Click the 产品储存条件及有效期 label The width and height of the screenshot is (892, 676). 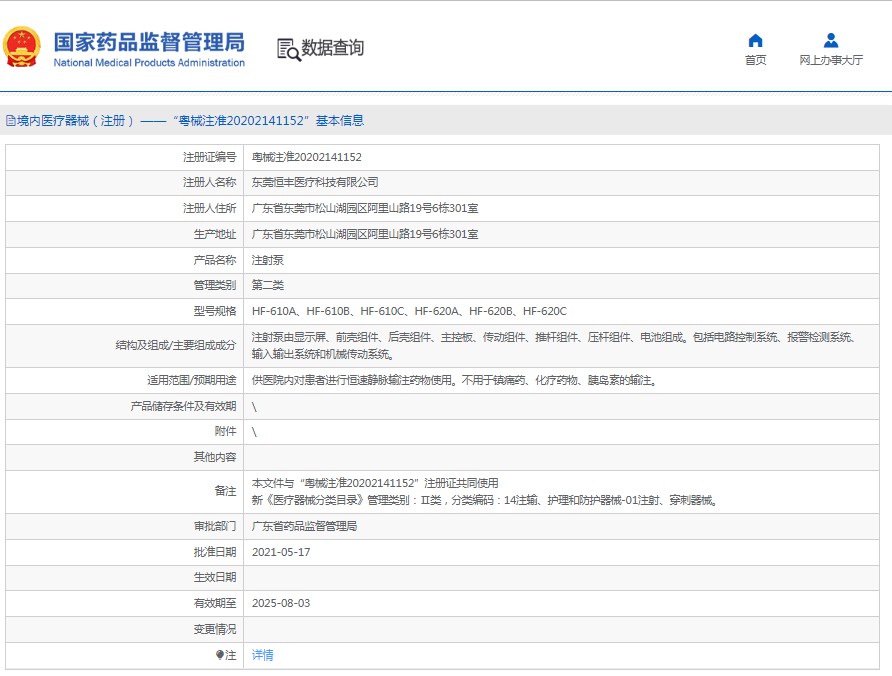pos(183,406)
